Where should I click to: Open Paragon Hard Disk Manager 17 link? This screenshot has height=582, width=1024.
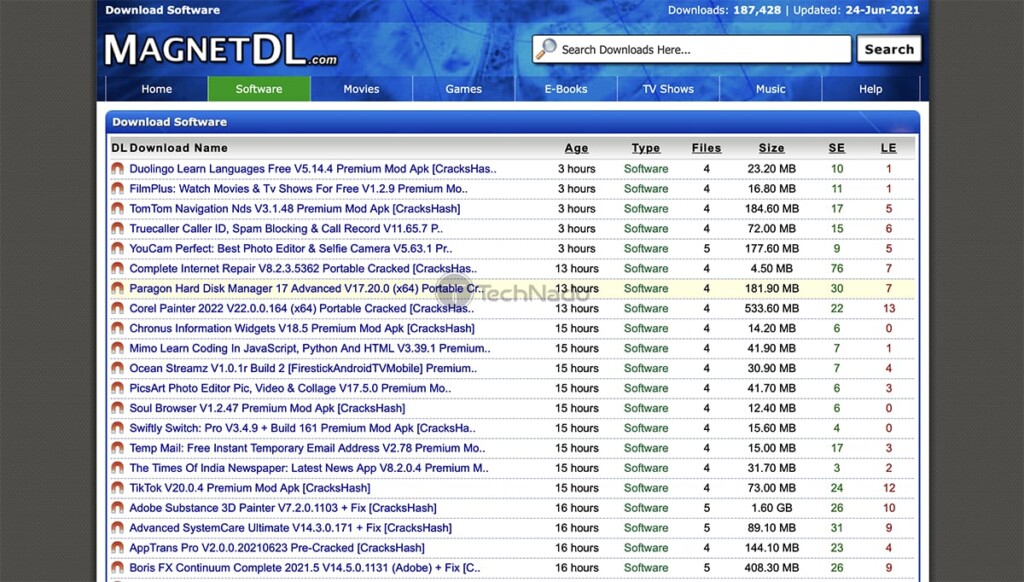(x=306, y=288)
